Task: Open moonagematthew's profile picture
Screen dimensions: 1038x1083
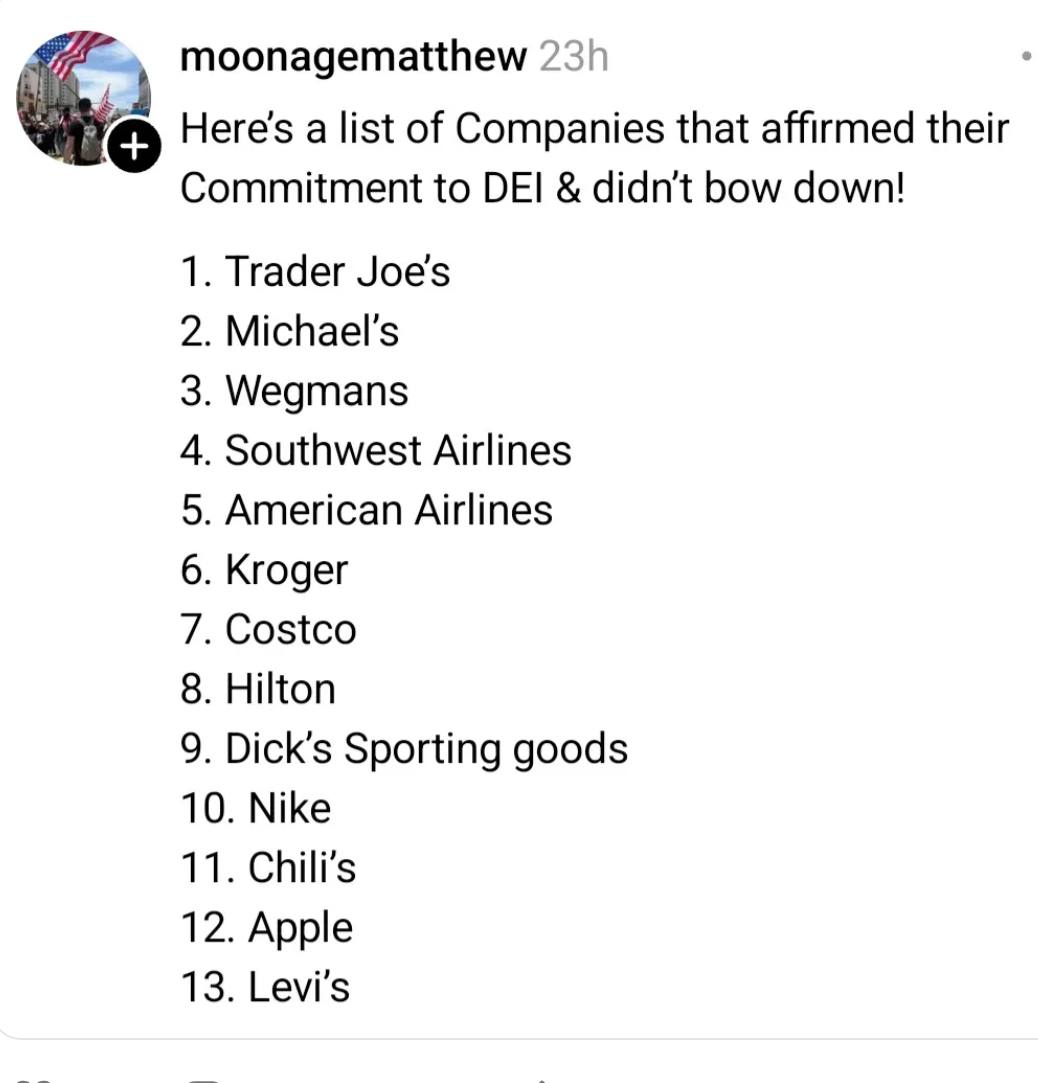Action: [84, 98]
